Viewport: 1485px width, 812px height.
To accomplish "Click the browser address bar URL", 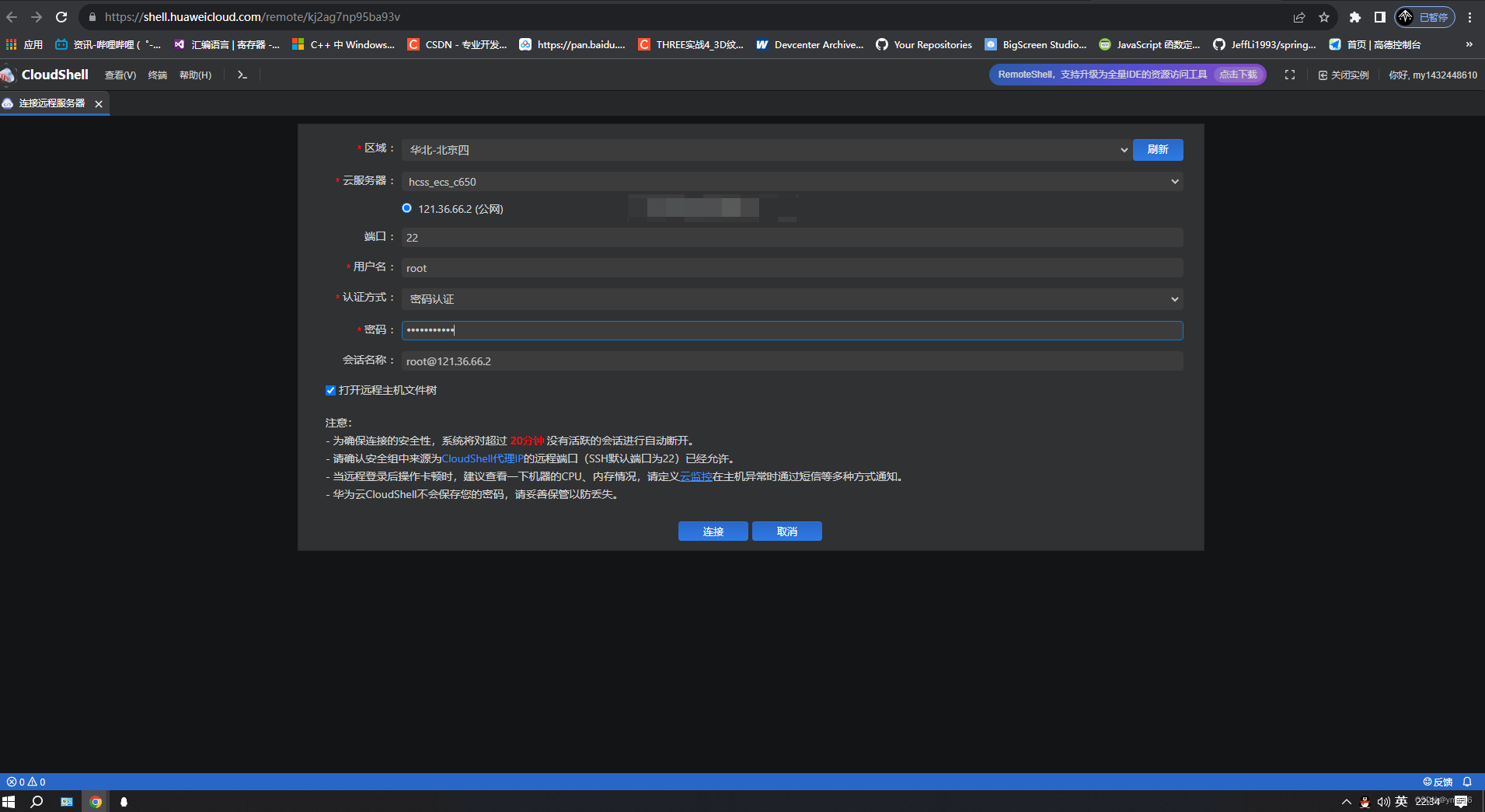I will 253,17.
